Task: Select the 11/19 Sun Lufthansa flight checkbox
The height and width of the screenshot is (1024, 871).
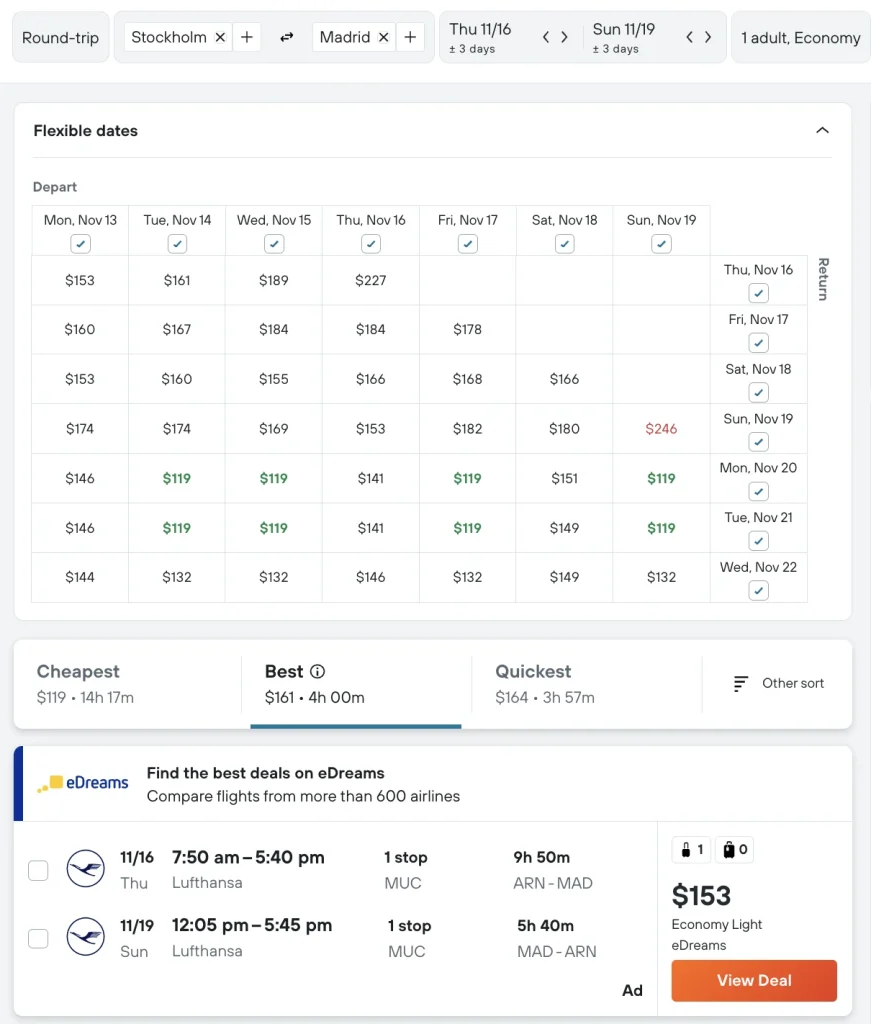Action: click(x=39, y=938)
